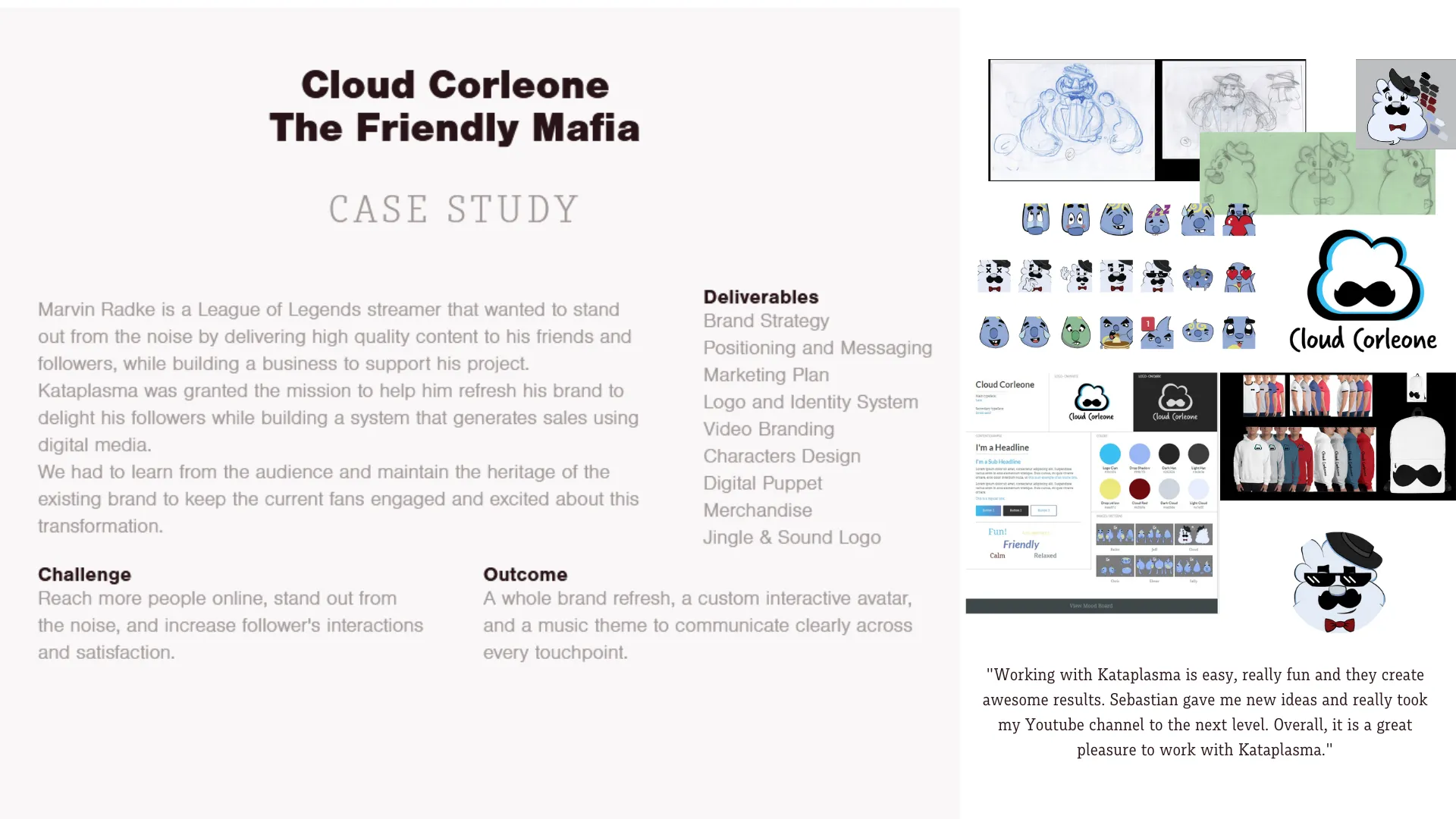Click the Drop Shadow lavender swatch
The height and width of the screenshot is (819, 1456).
click(1140, 454)
